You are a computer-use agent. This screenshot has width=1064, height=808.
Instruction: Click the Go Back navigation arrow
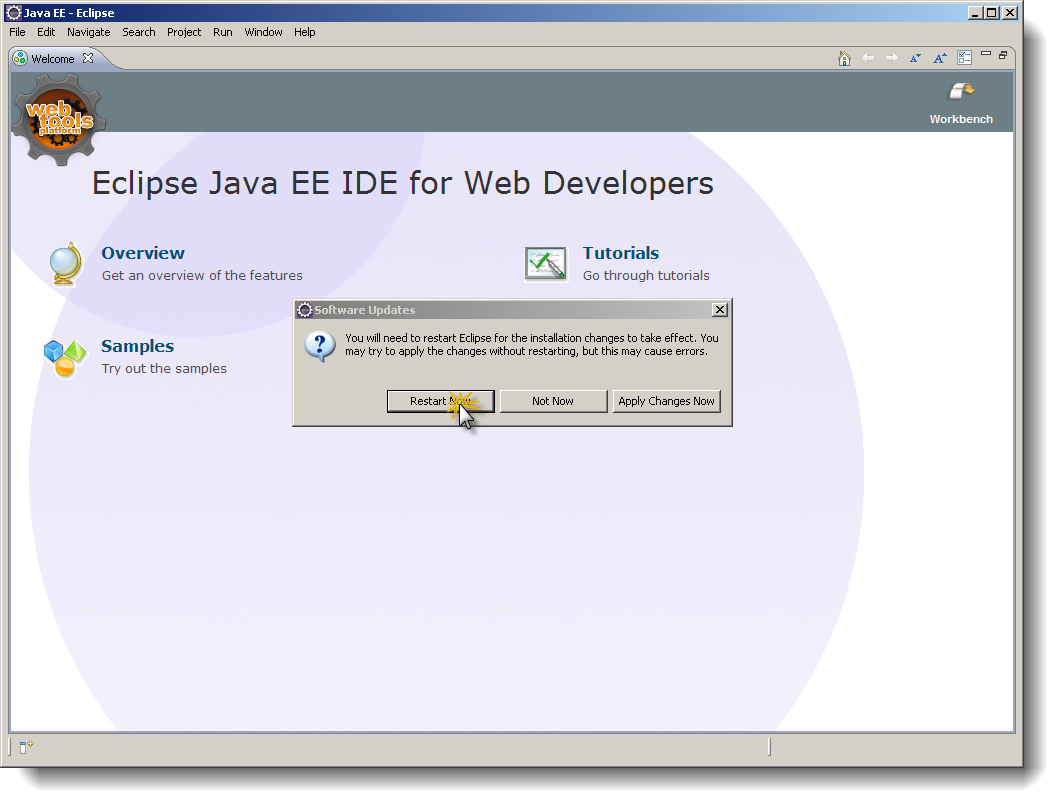868,58
